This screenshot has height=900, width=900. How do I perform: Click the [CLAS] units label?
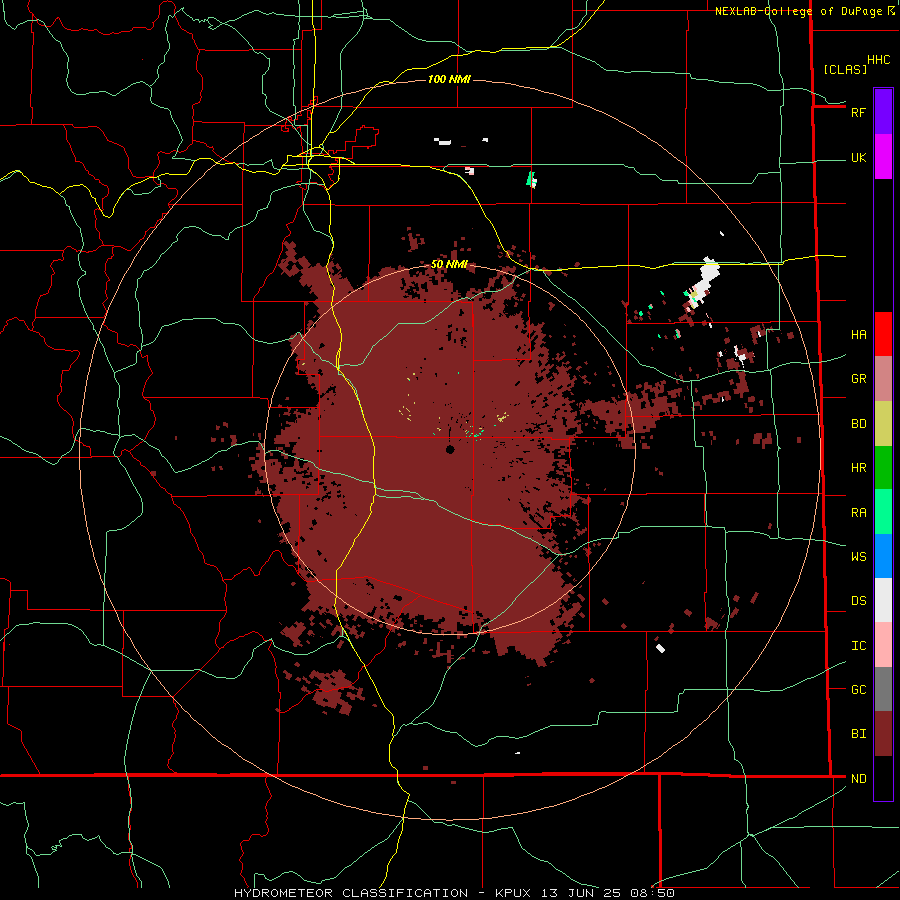[x=845, y=69]
